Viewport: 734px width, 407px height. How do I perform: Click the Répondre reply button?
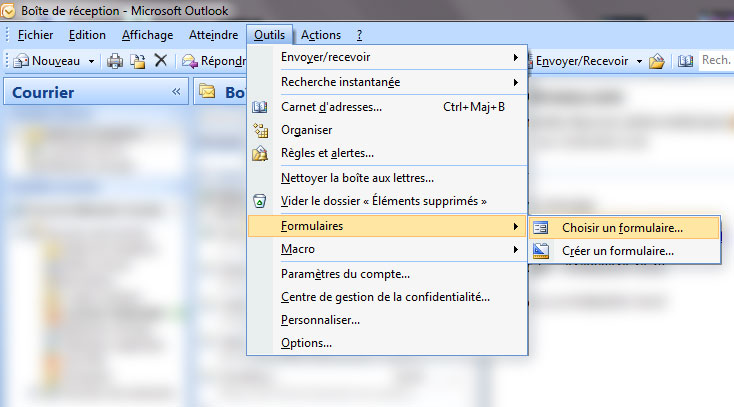click(x=213, y=61)
